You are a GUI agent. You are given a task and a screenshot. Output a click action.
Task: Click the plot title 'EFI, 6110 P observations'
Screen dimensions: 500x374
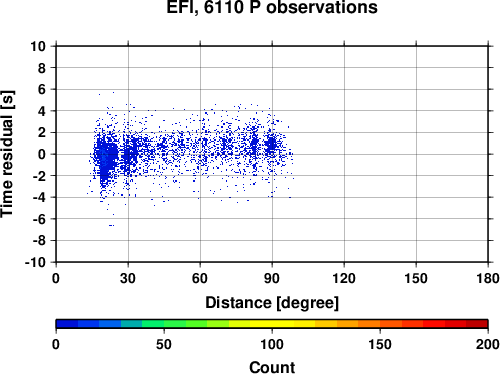[x=272, y=7]
